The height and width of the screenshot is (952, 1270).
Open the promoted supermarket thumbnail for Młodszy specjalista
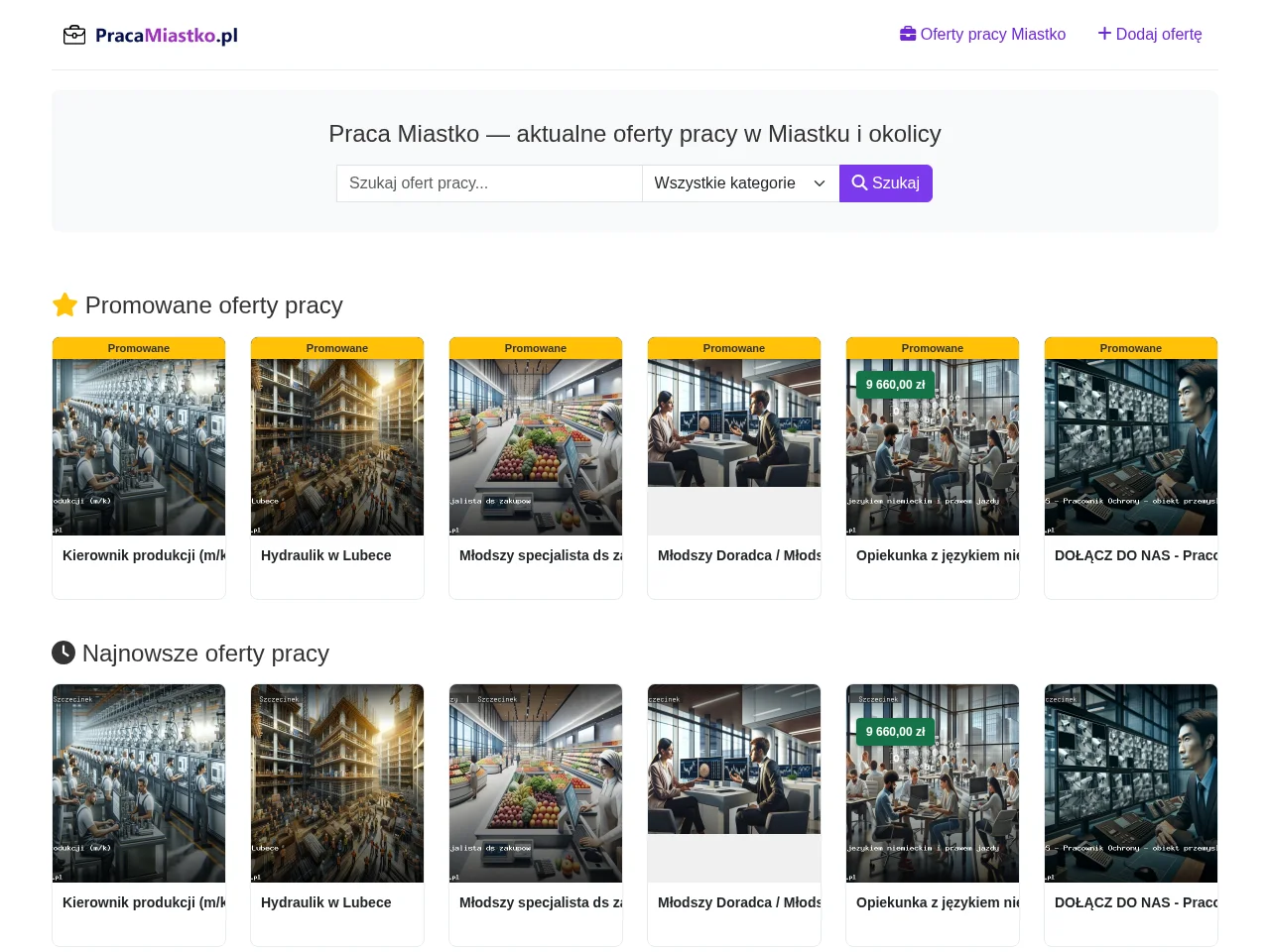(536, 447)
